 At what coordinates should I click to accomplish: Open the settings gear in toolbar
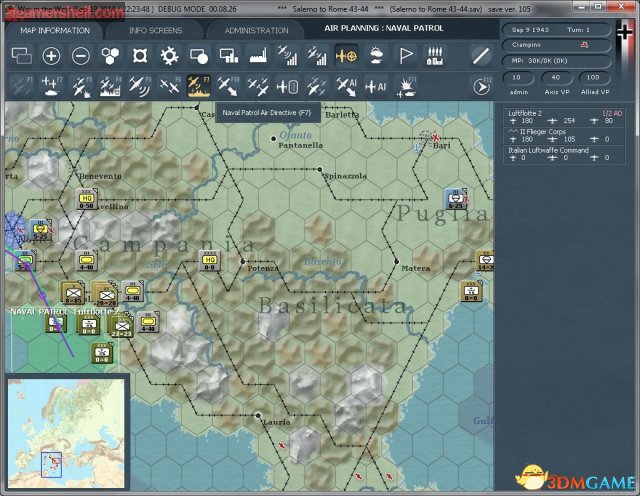coord(169,56)
